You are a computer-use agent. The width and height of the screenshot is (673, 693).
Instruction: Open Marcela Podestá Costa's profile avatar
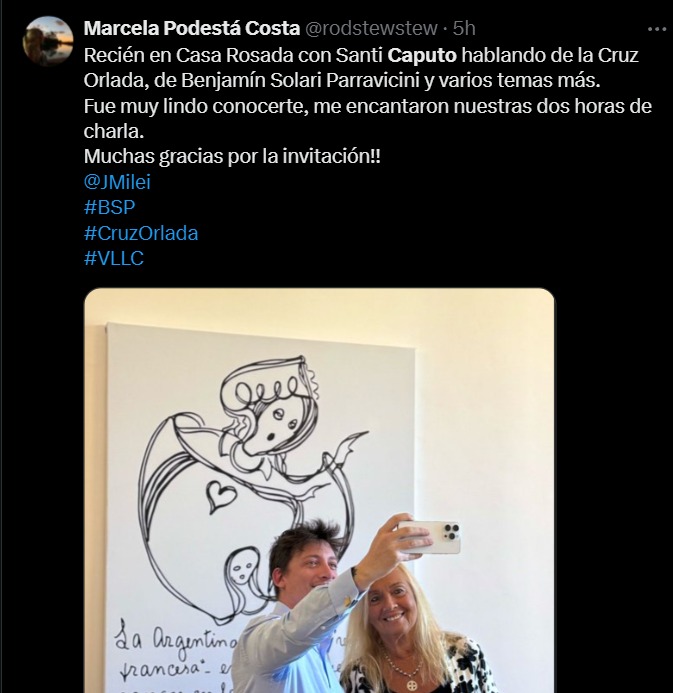click(48, 41)
